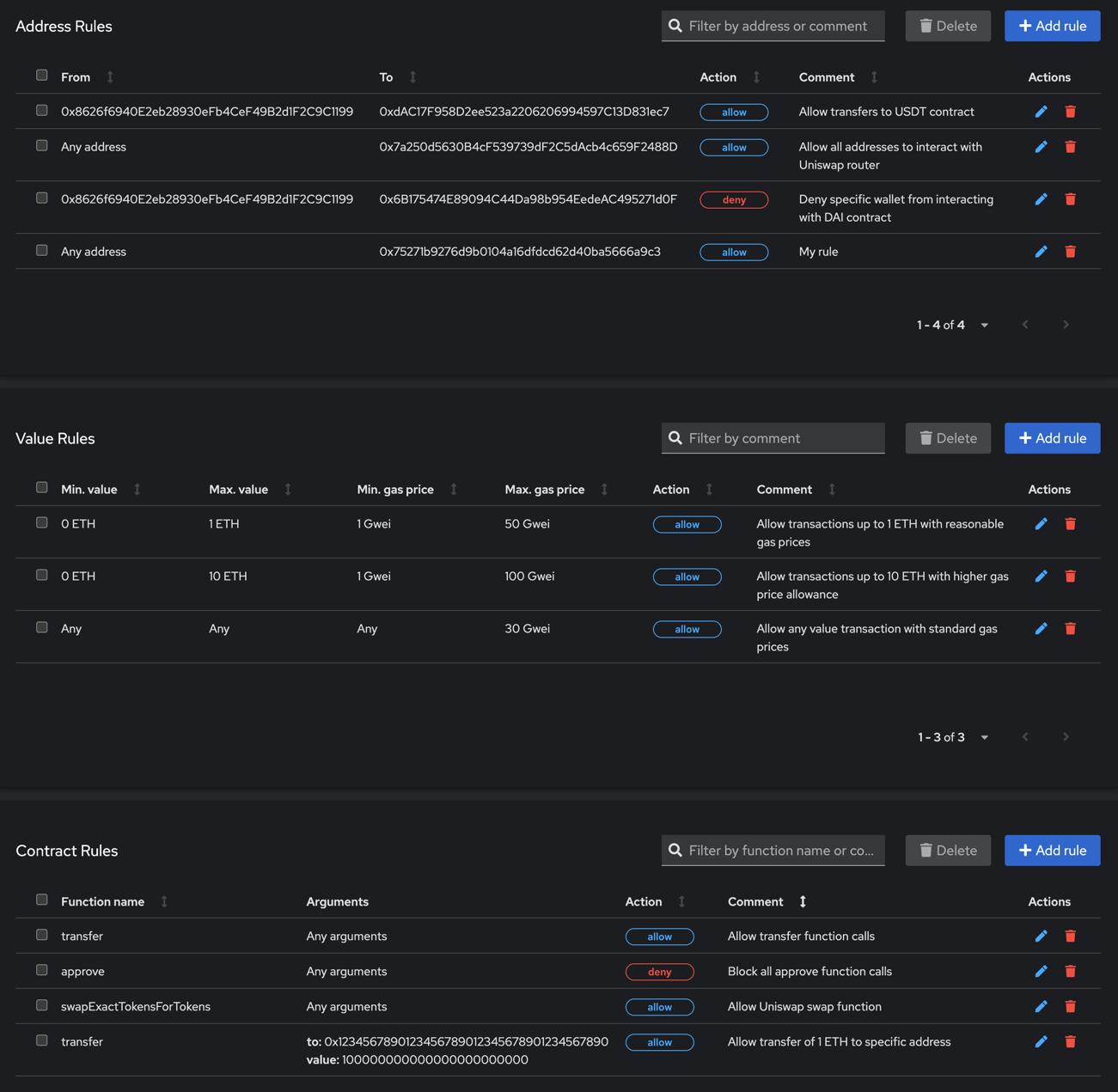The width and height of the screenshot is (1118, 1092).
Task: Click the sort icon on the From column
Action: point(109,76)
